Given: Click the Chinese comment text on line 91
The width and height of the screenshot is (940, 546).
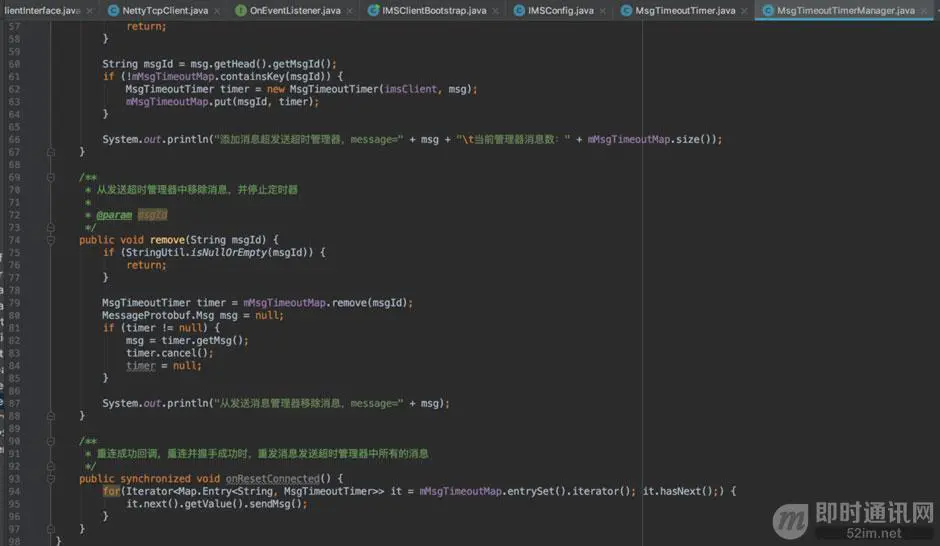Looking at the screenshot, I should click(x=263, y=454).
